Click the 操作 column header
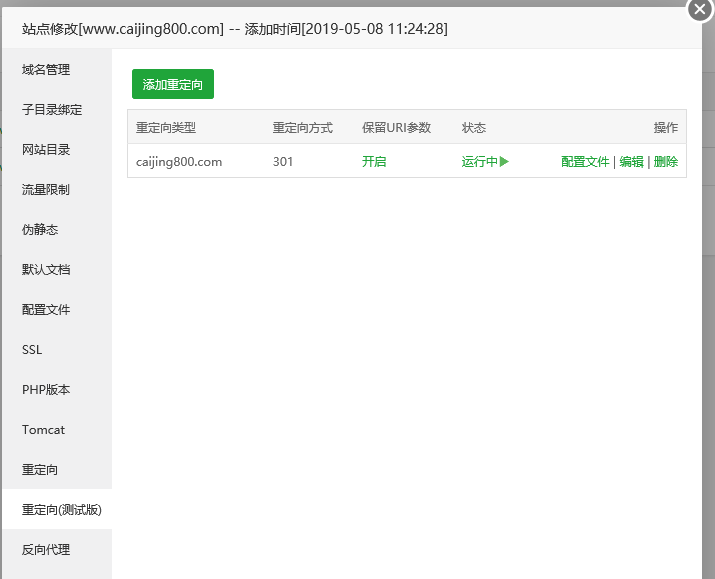The height and width of the screenshot is (579, 715). pyautogui.click(x=665, y=128)
